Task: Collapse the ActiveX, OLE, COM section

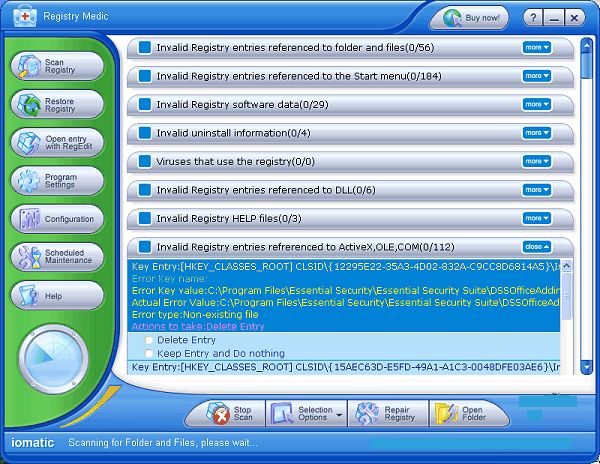Action: [x=536, y=247]
